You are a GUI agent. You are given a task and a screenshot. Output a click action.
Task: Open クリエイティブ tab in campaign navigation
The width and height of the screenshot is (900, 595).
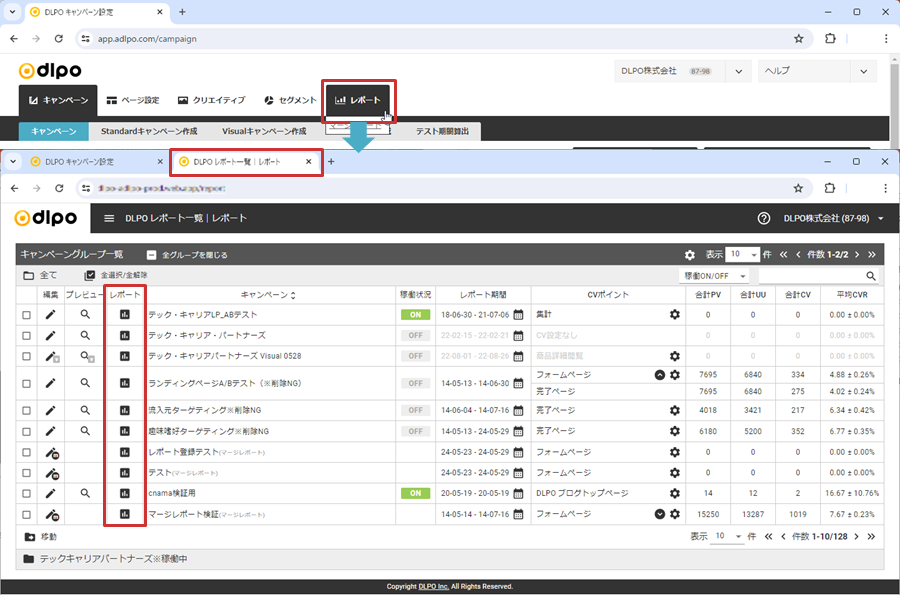coord(211,100)
